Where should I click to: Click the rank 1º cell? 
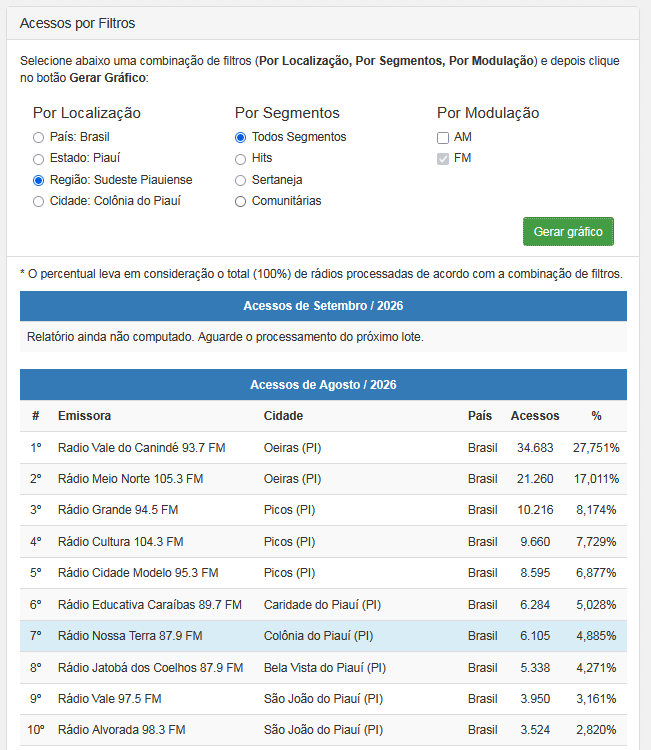point(36,448)
